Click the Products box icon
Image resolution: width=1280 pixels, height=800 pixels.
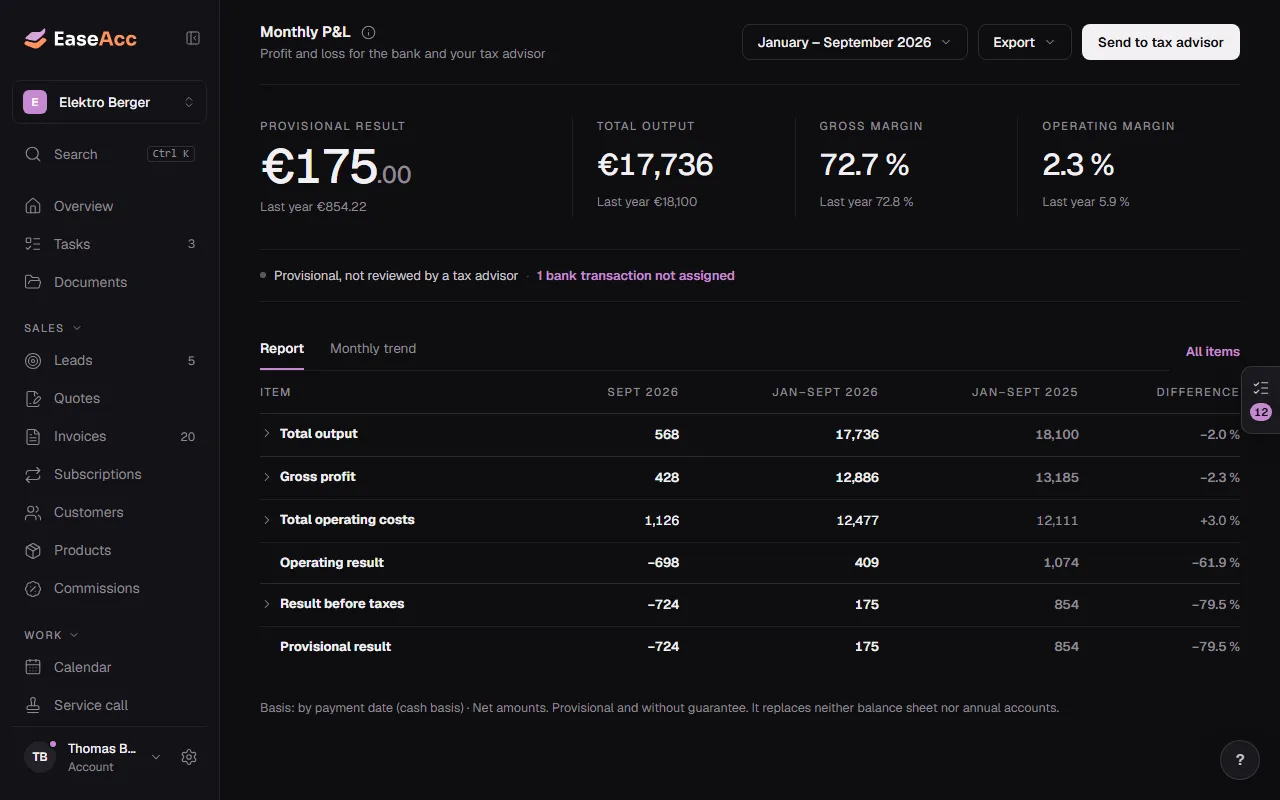(33, 550)
